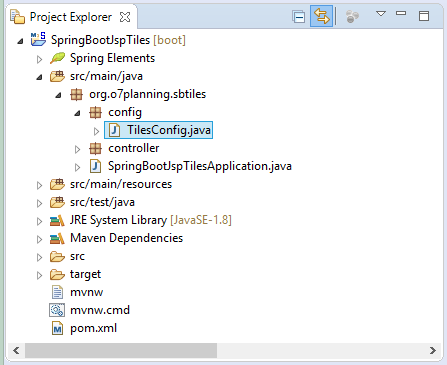
Task: Select SpringBootJspTilesApplication.java file
Action: tap(191, 166)
